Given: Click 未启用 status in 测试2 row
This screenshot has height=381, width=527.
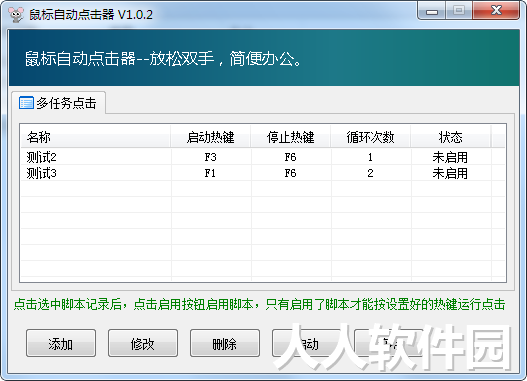Looking at the screenshot, I should 450,157.
